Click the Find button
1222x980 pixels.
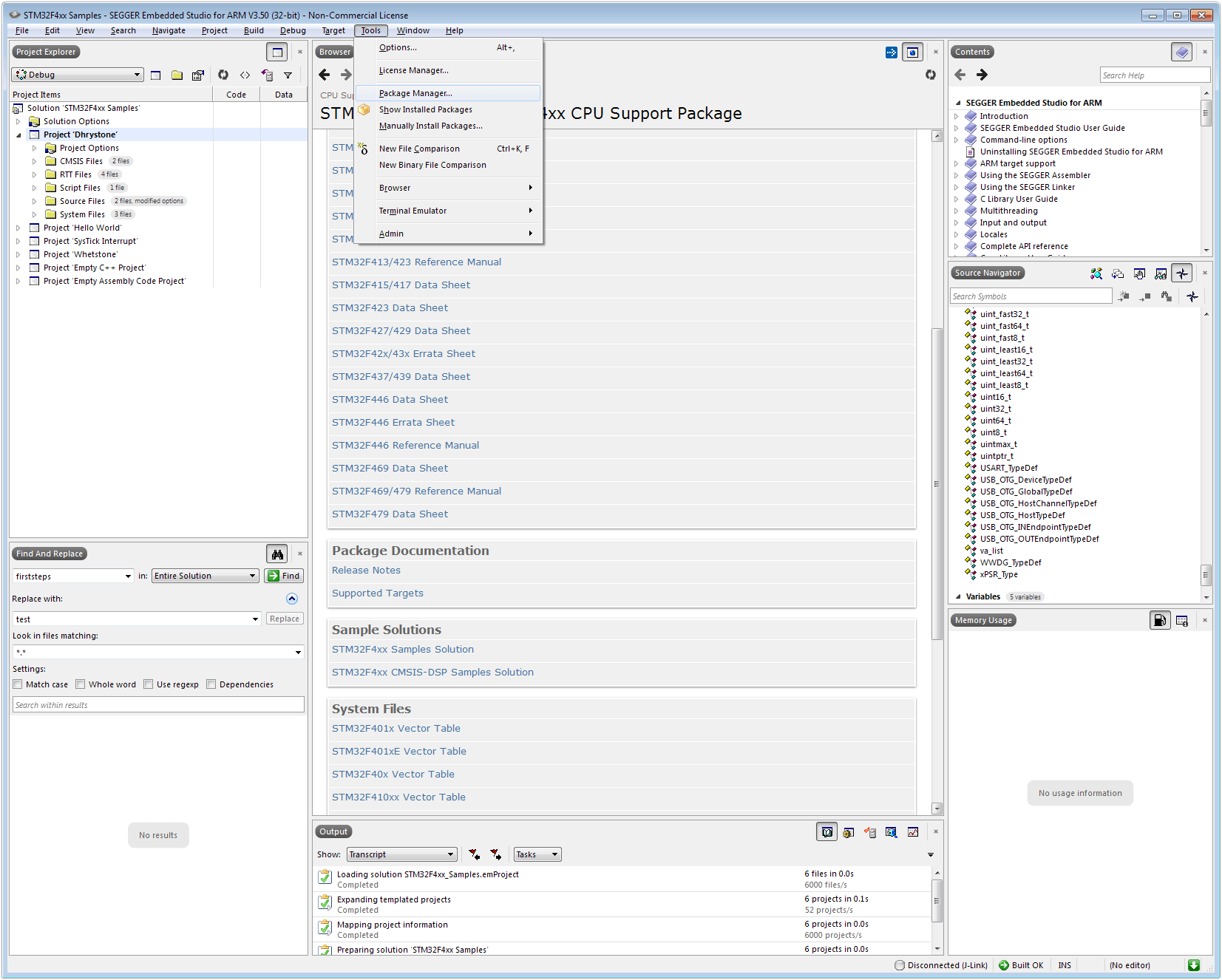click(284, 576)
